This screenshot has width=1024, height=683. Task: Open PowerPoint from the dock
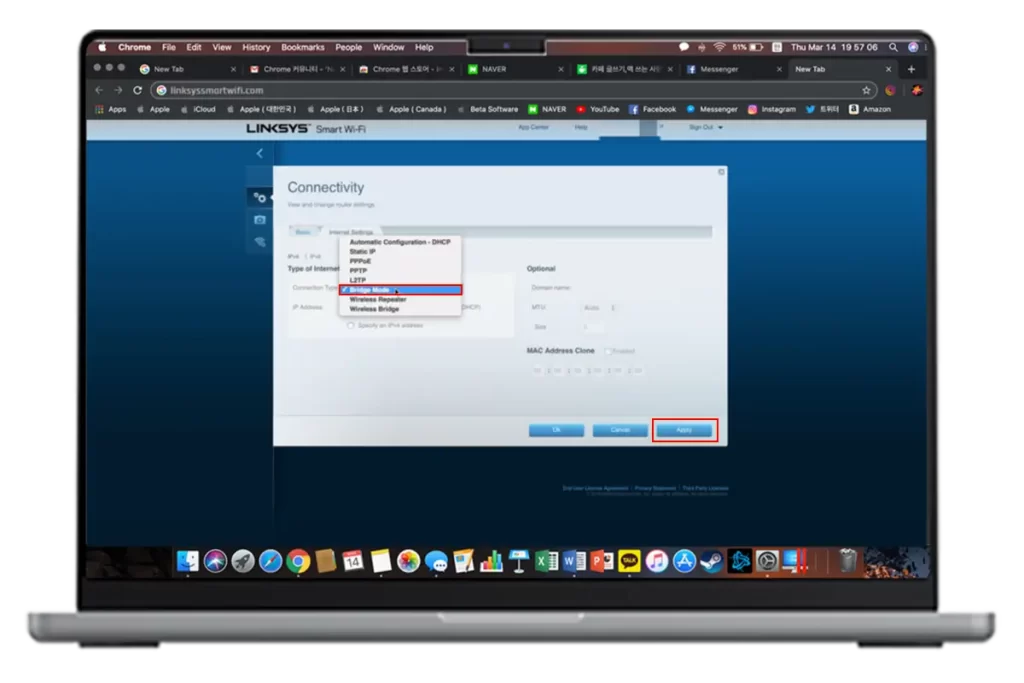click(601, 562)
